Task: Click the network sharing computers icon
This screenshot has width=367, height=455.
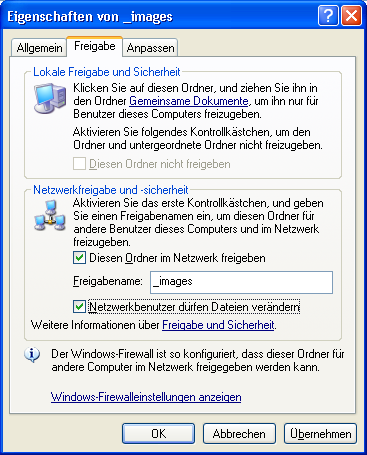Action: pyautogui.click(x=50, y=216)
